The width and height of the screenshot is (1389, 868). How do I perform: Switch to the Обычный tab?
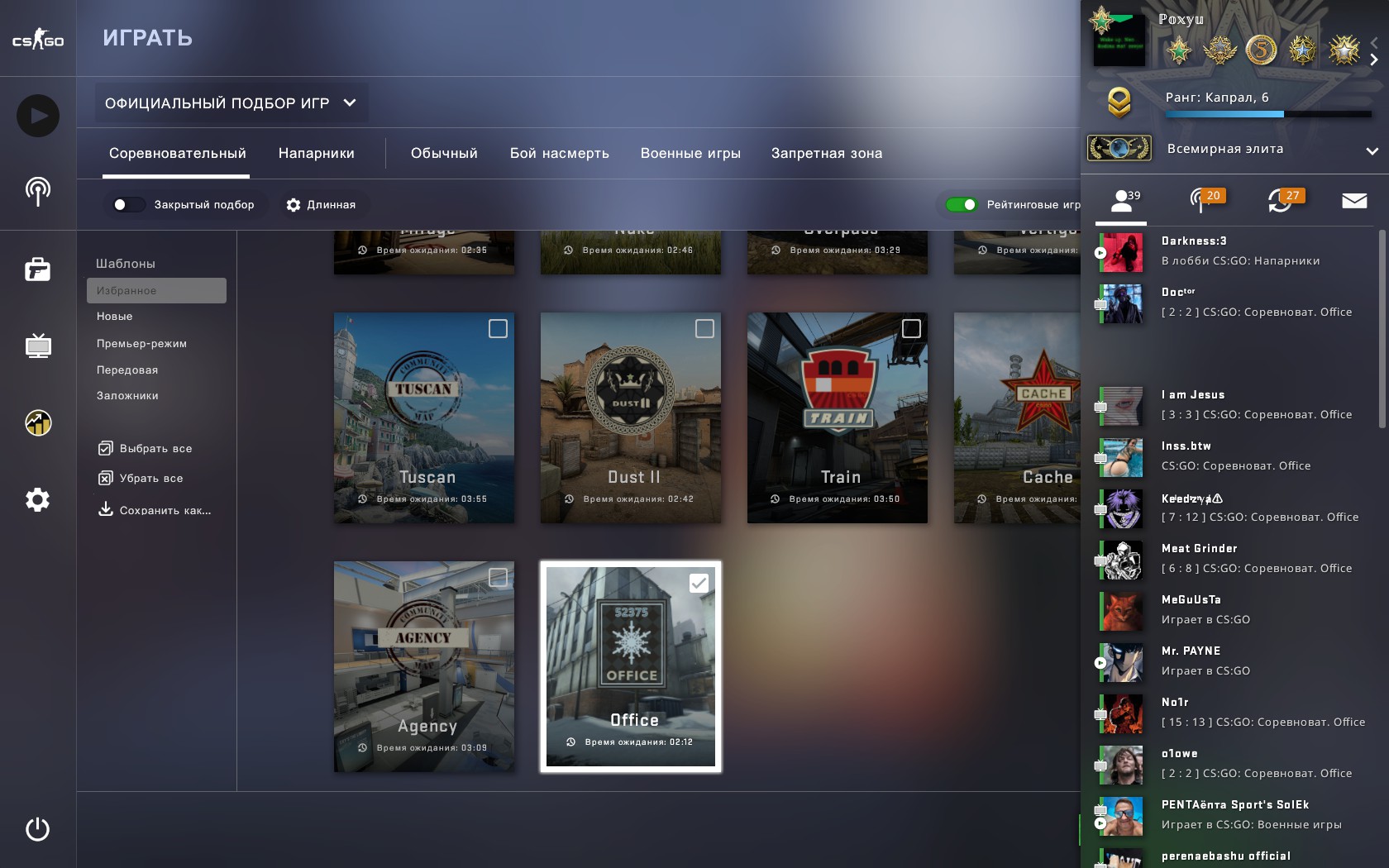click(445, 154)
